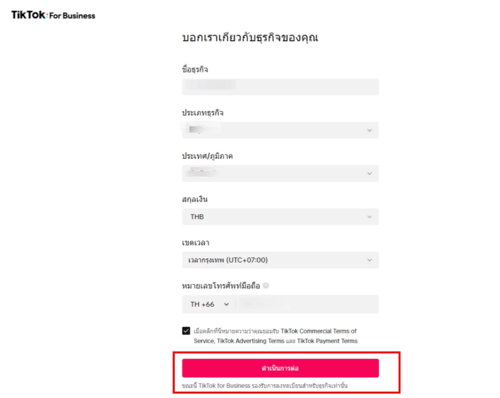Screen dimensions: 500x398
Task: Click the สกุลเงิน currency label
Action: (195, 199)
